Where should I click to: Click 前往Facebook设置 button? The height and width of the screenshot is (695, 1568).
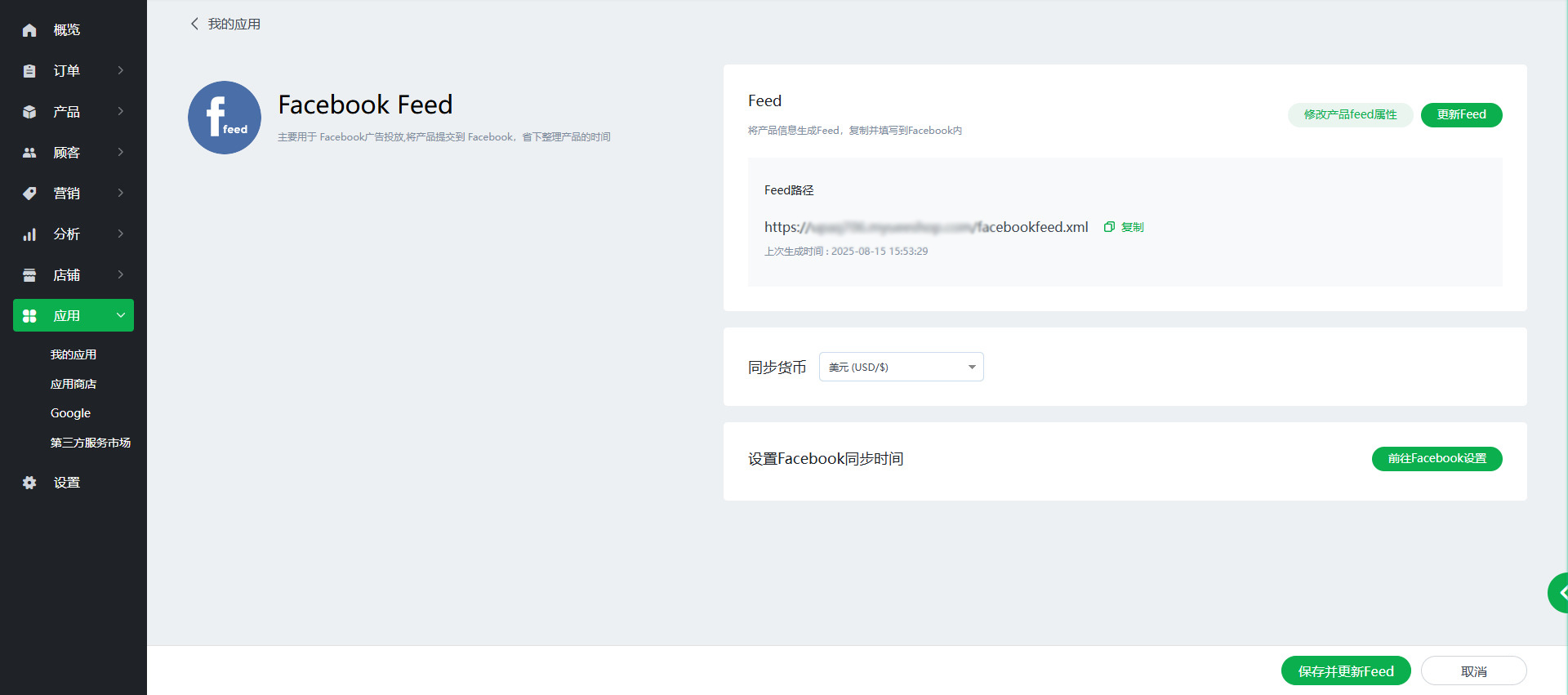1437,458
